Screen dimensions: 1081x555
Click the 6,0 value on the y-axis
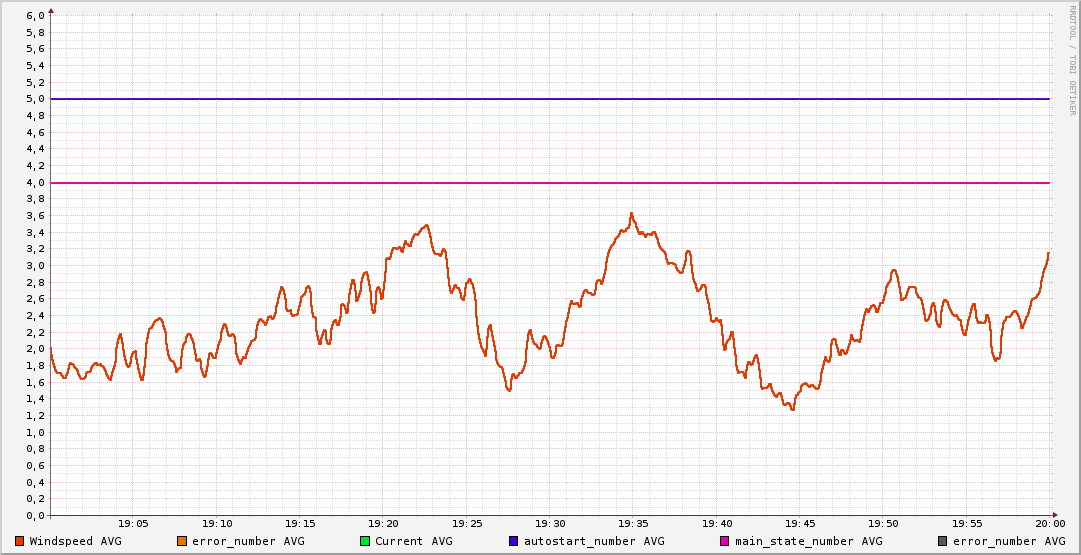click(36, 16)
